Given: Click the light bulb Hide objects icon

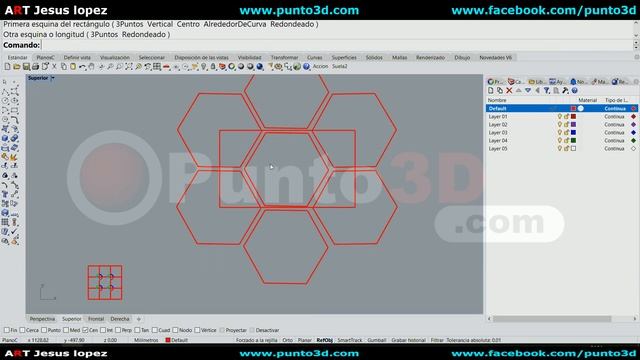Looking at the screenshot, I should [203, 67].
